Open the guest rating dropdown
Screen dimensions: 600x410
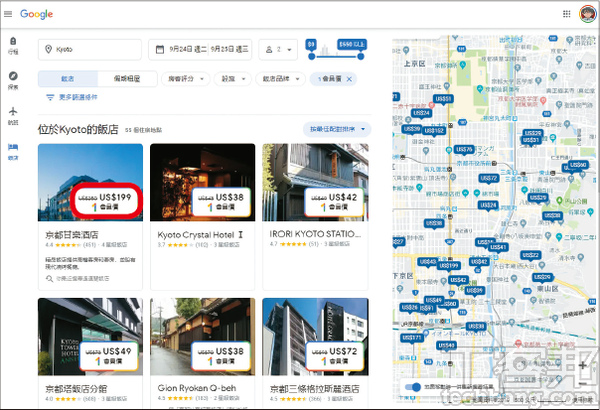(x=186, y=79)
